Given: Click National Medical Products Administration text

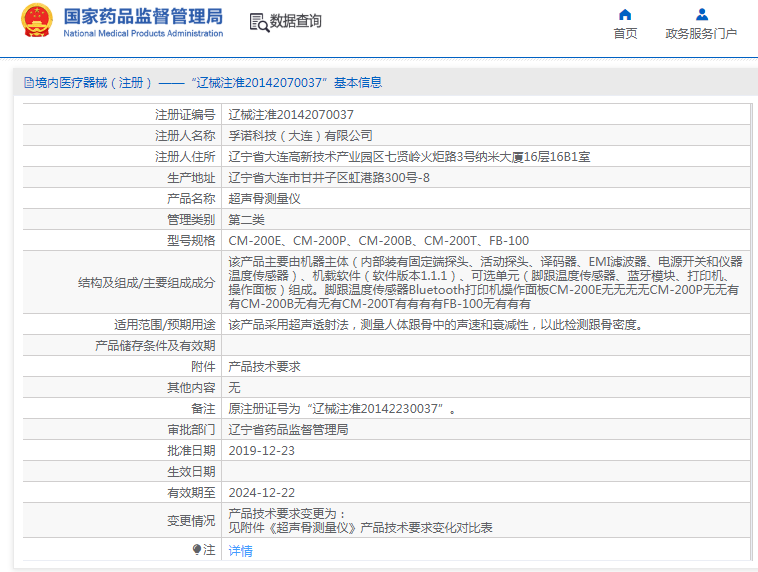Looking at the screenshot, I should [x=144, y=33].
